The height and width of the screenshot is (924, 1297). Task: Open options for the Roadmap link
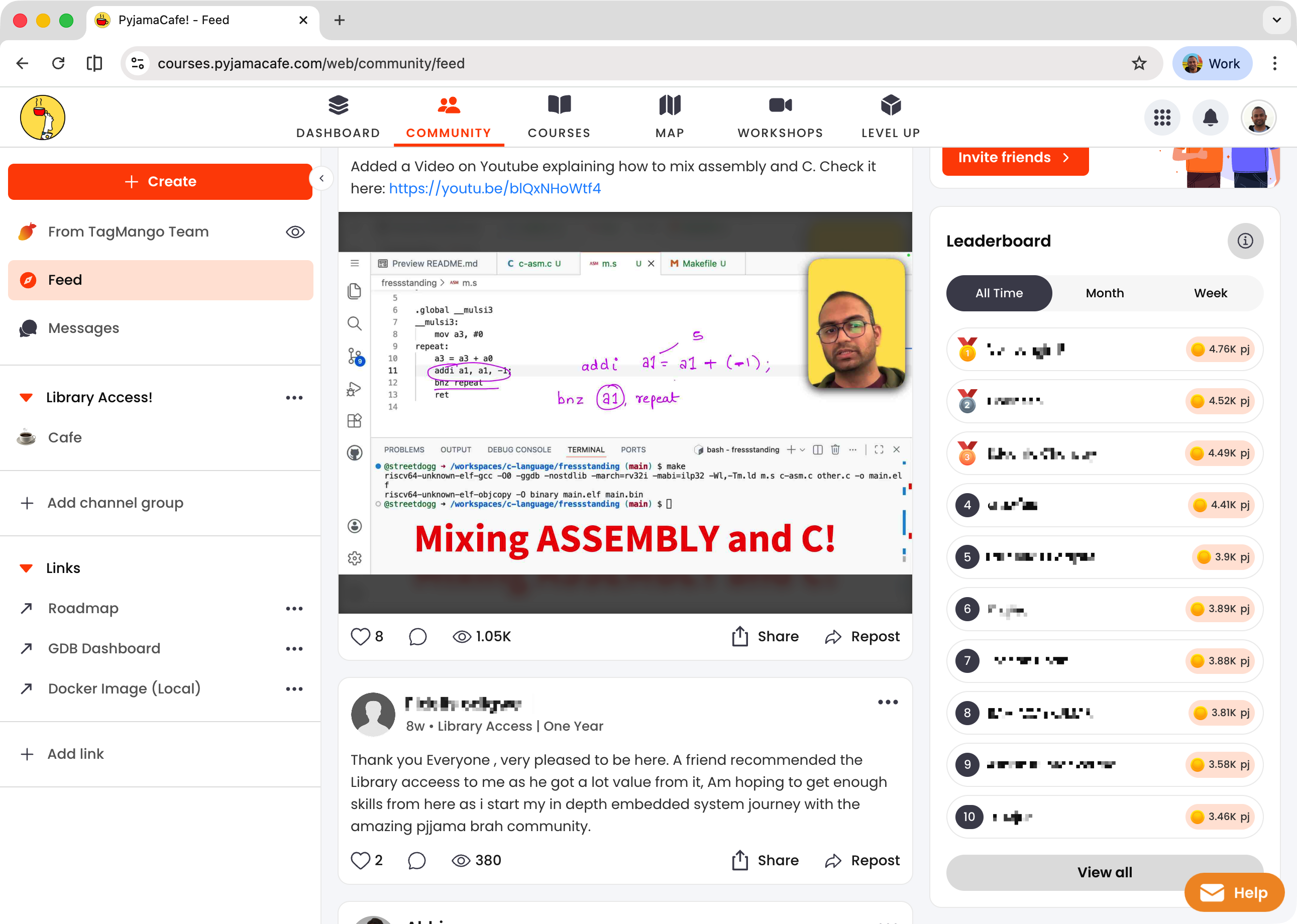pyautogui.click(x=294, y=608)
